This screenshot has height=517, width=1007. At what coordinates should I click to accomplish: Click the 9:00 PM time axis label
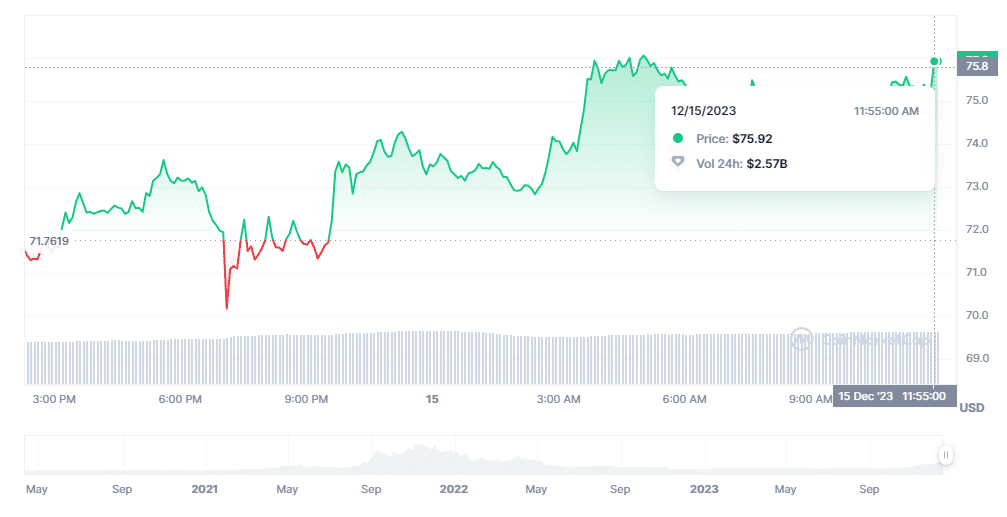[306, 399]
